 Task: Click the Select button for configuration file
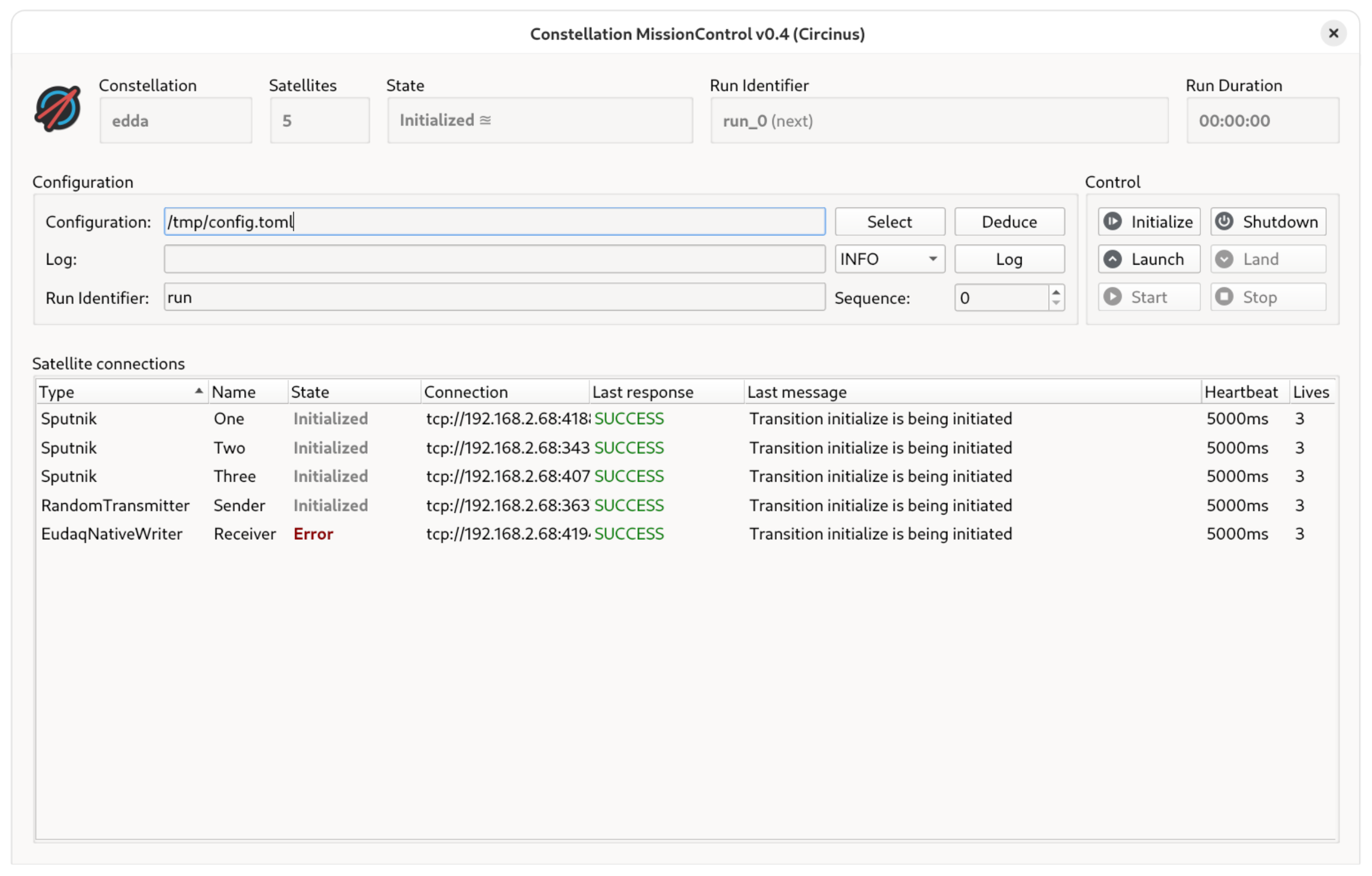point(888,221)
